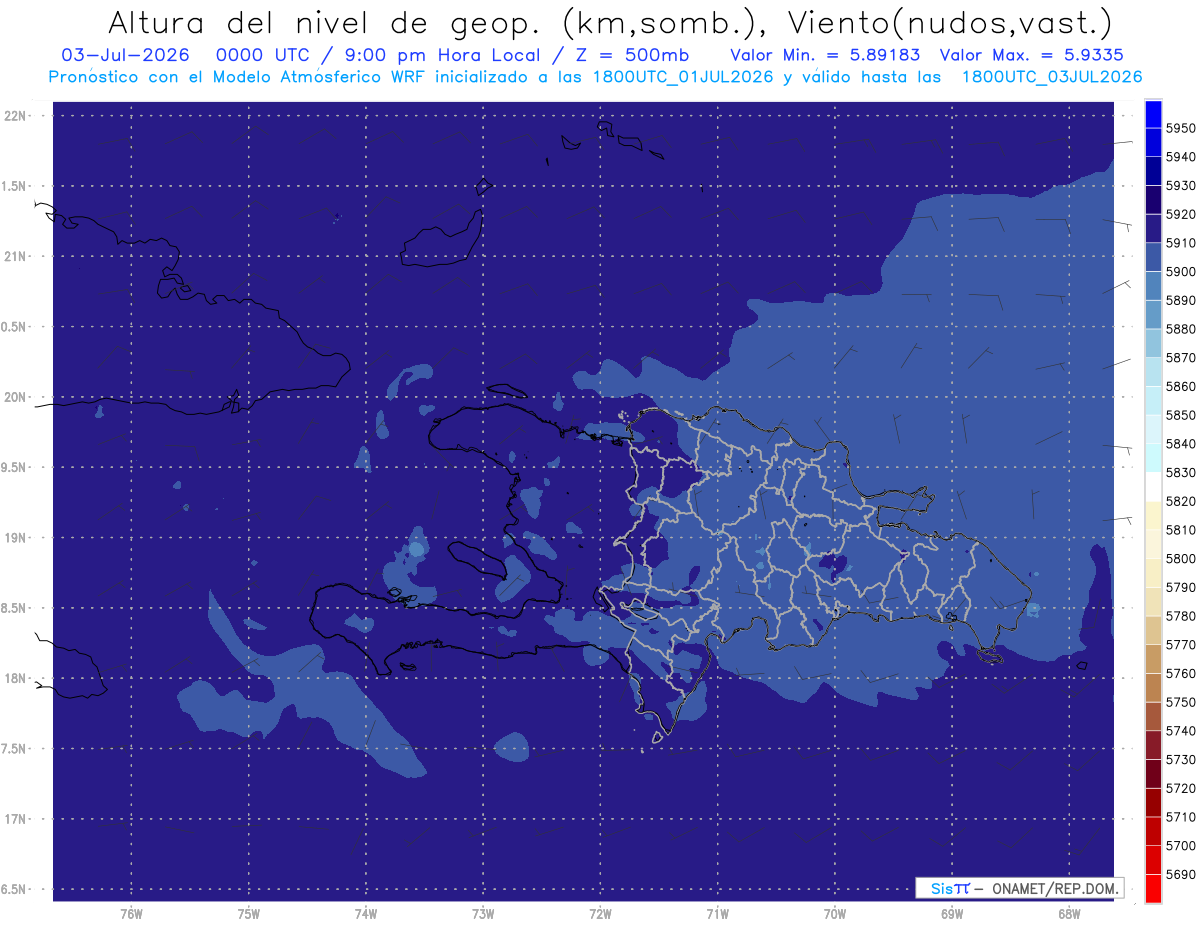1200x927 pixels.
Task: Click the '5800' colorbar value
Action: [1181, 558]
